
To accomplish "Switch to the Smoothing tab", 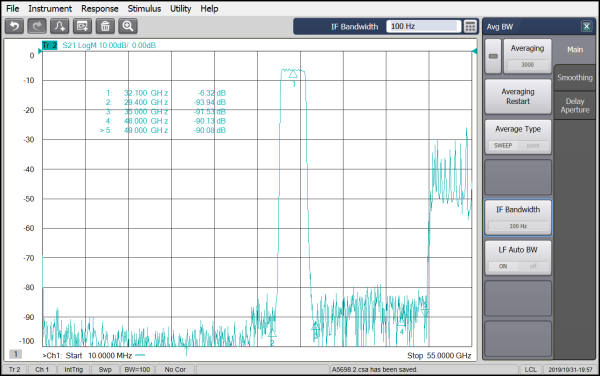I will tap(575, 78).
